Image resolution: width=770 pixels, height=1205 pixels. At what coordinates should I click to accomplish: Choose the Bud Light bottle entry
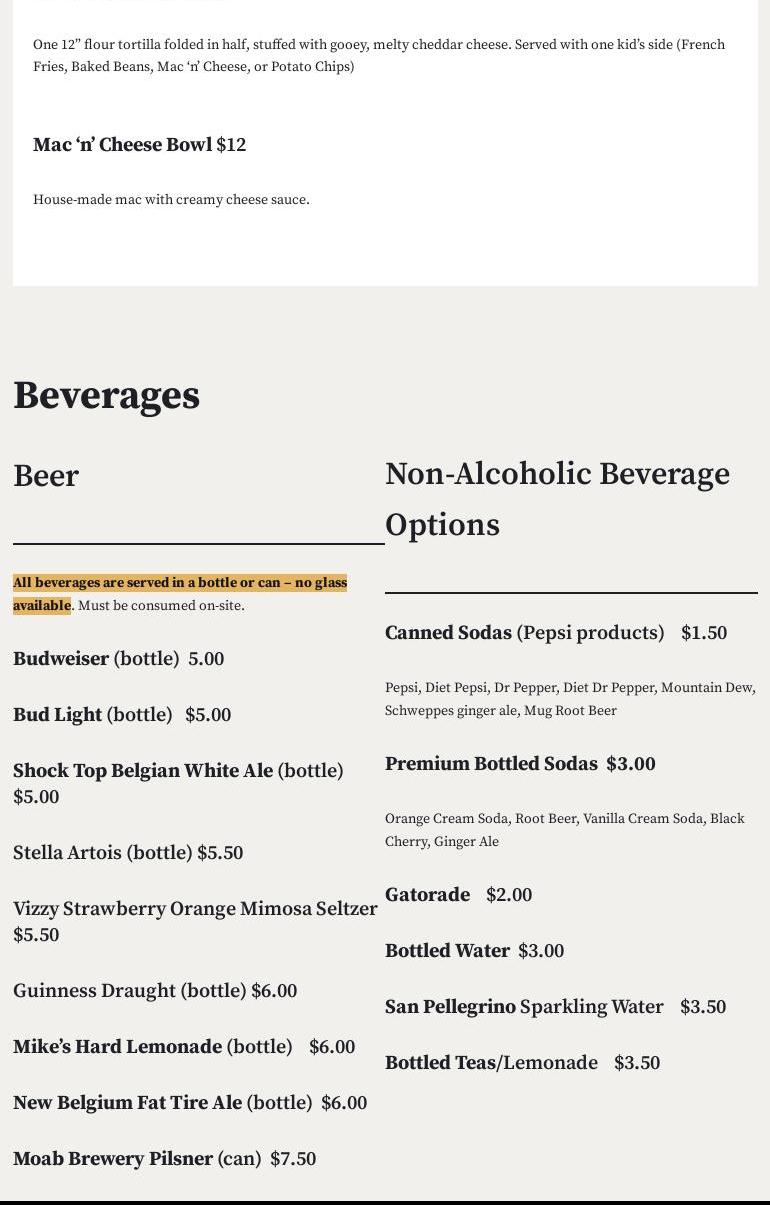(122, 715)
